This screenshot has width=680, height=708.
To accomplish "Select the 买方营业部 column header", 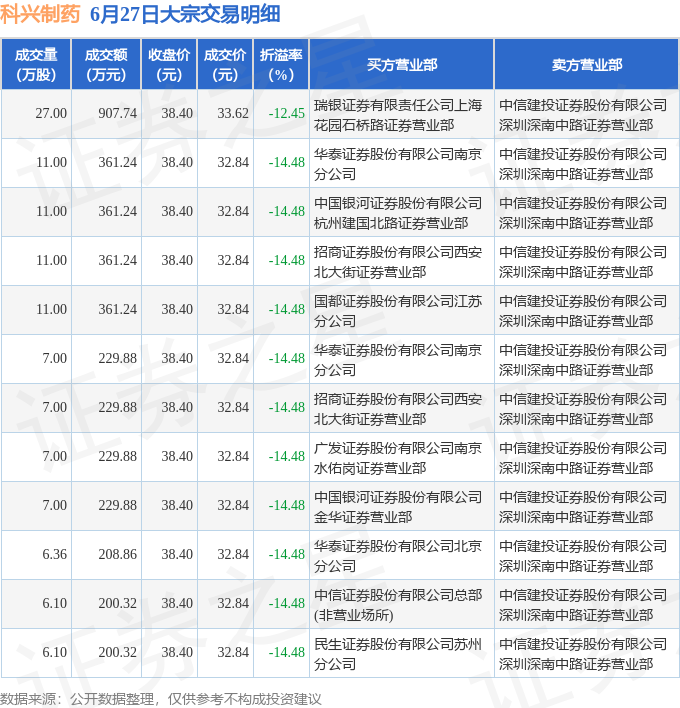I will (x=401, y=65).
